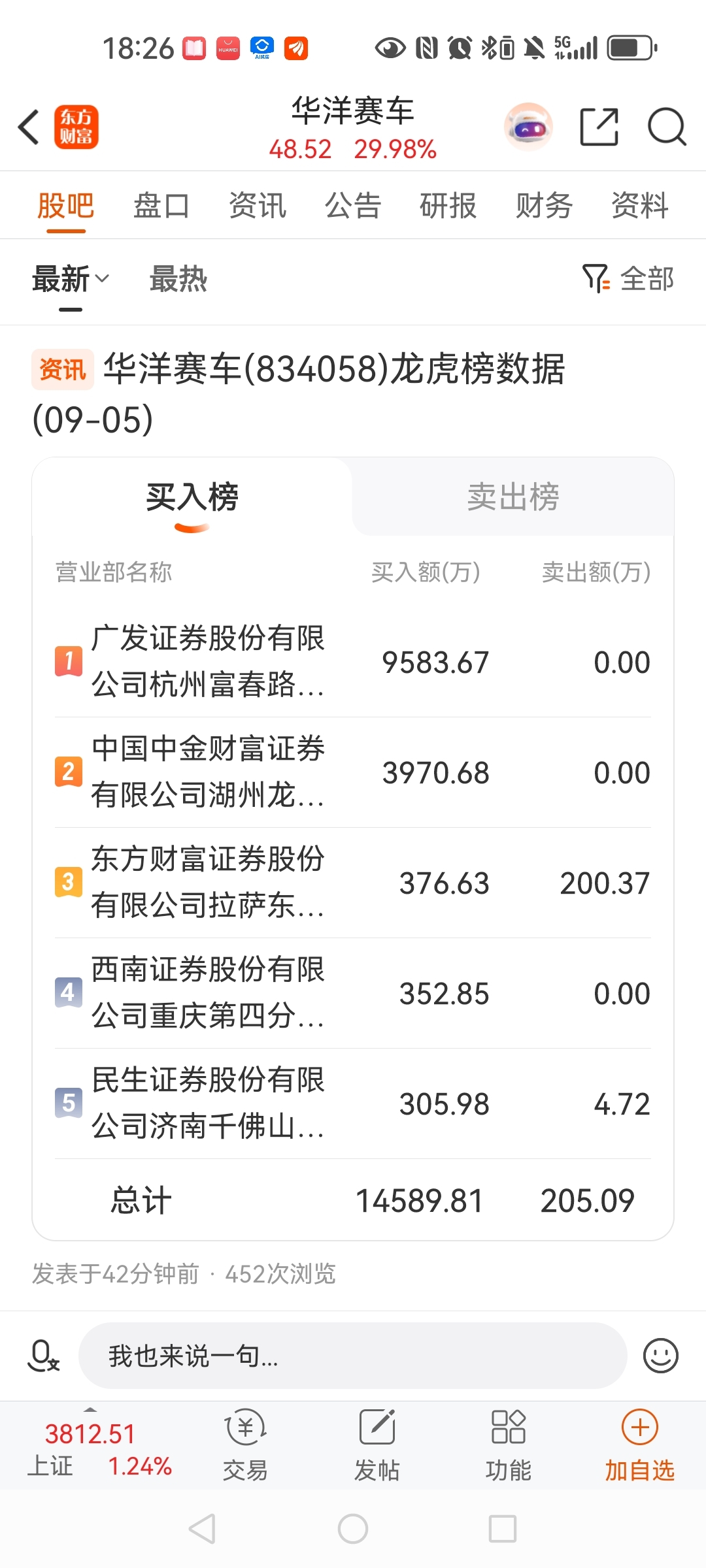Open search with magnifier icon
Screen dimensions: 706x1568
667,127
